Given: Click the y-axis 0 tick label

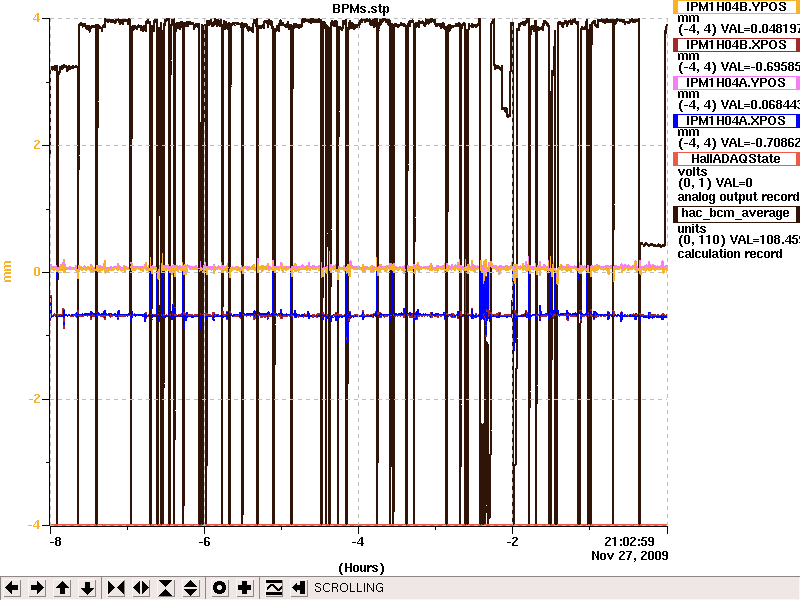Looking at the screenshot, I should click(37, 272).
